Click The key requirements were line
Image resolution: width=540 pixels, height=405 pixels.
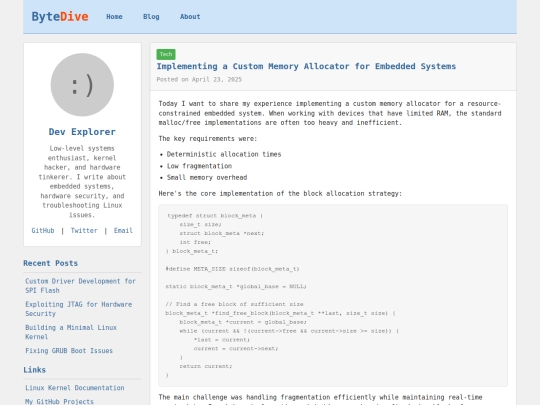[208, 138]
